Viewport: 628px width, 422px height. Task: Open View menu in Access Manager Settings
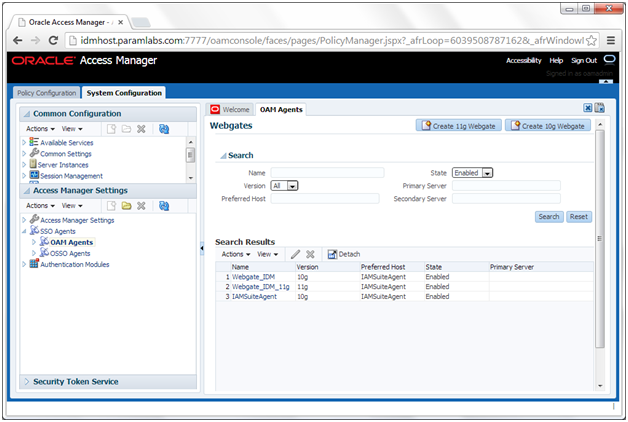pyautogui.click(x=72, y=206)
